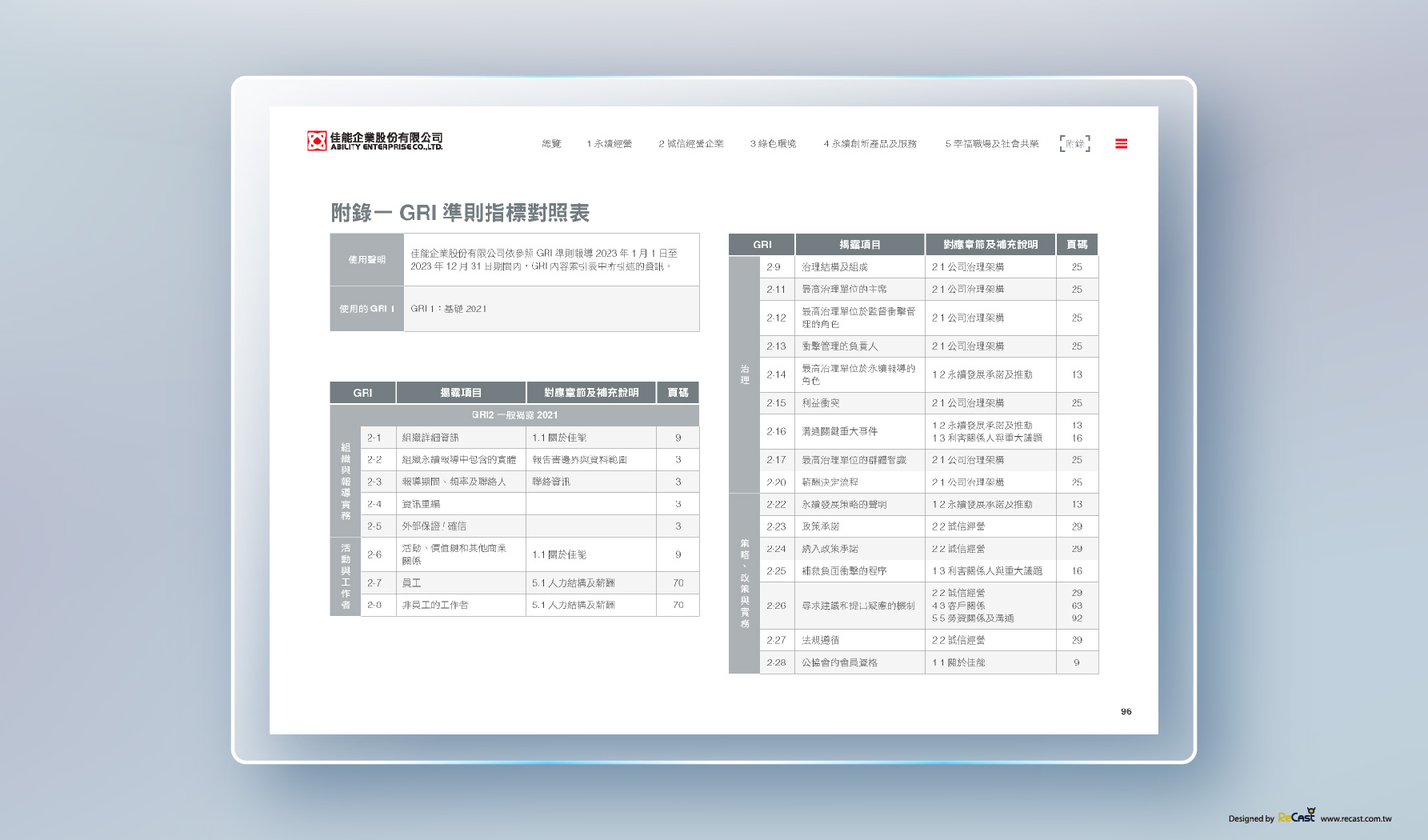The image size is (1428, 840).
Task: Select 治理結構及組成 in row 2-9
Action: pyautogui.click(x=834, y=267)
